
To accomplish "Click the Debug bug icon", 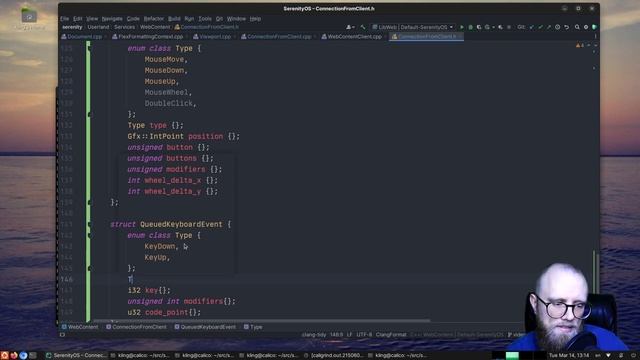I will pyautogui.click(x=470, y=27).
